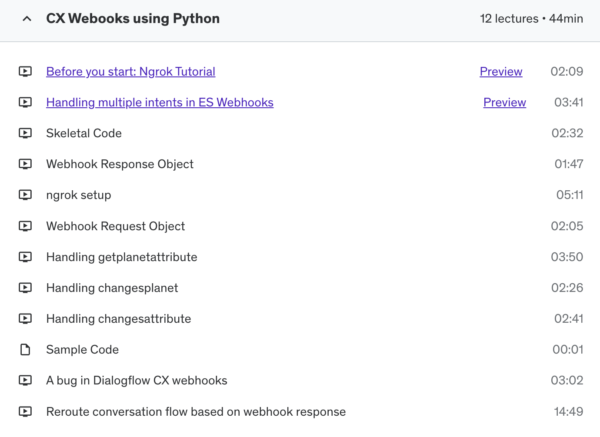Select the Webhook Response Object lecture title
The height and width of the screenshot is (437, 600).
click(x=120, y=164)
